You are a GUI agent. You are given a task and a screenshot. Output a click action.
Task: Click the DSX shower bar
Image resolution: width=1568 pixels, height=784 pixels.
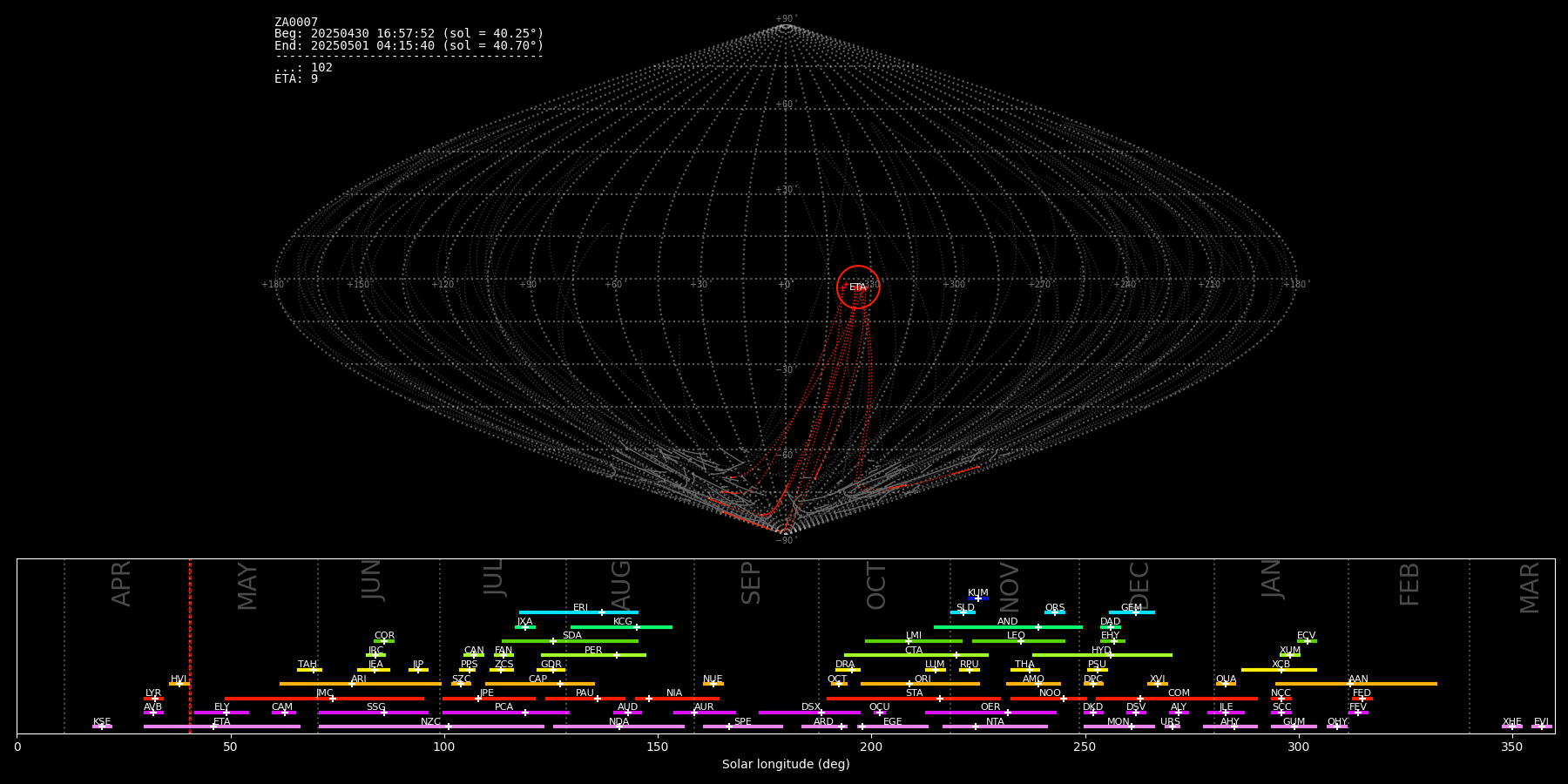click(x=809, y=713)
